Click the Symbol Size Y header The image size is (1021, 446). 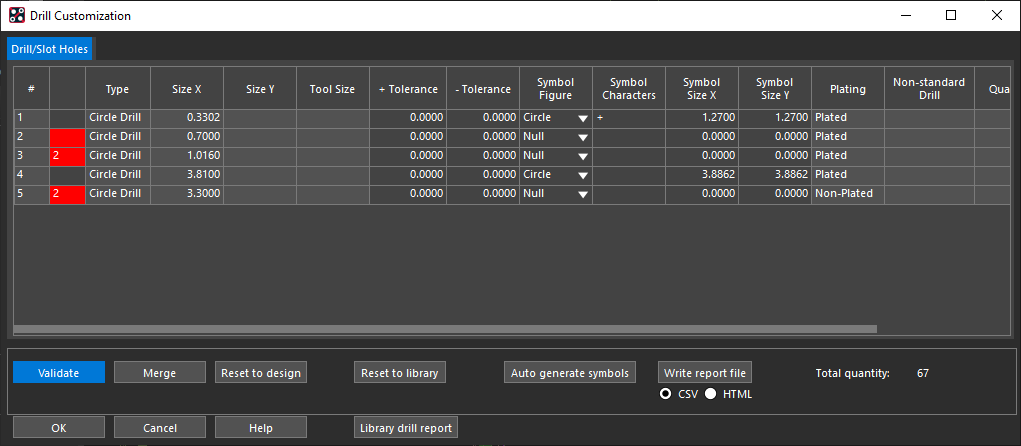[775, 89]
